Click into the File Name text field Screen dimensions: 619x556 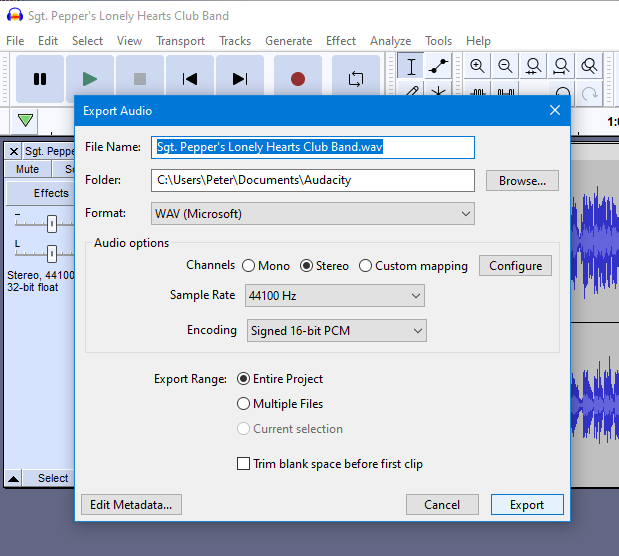click(x=313, y=147)
